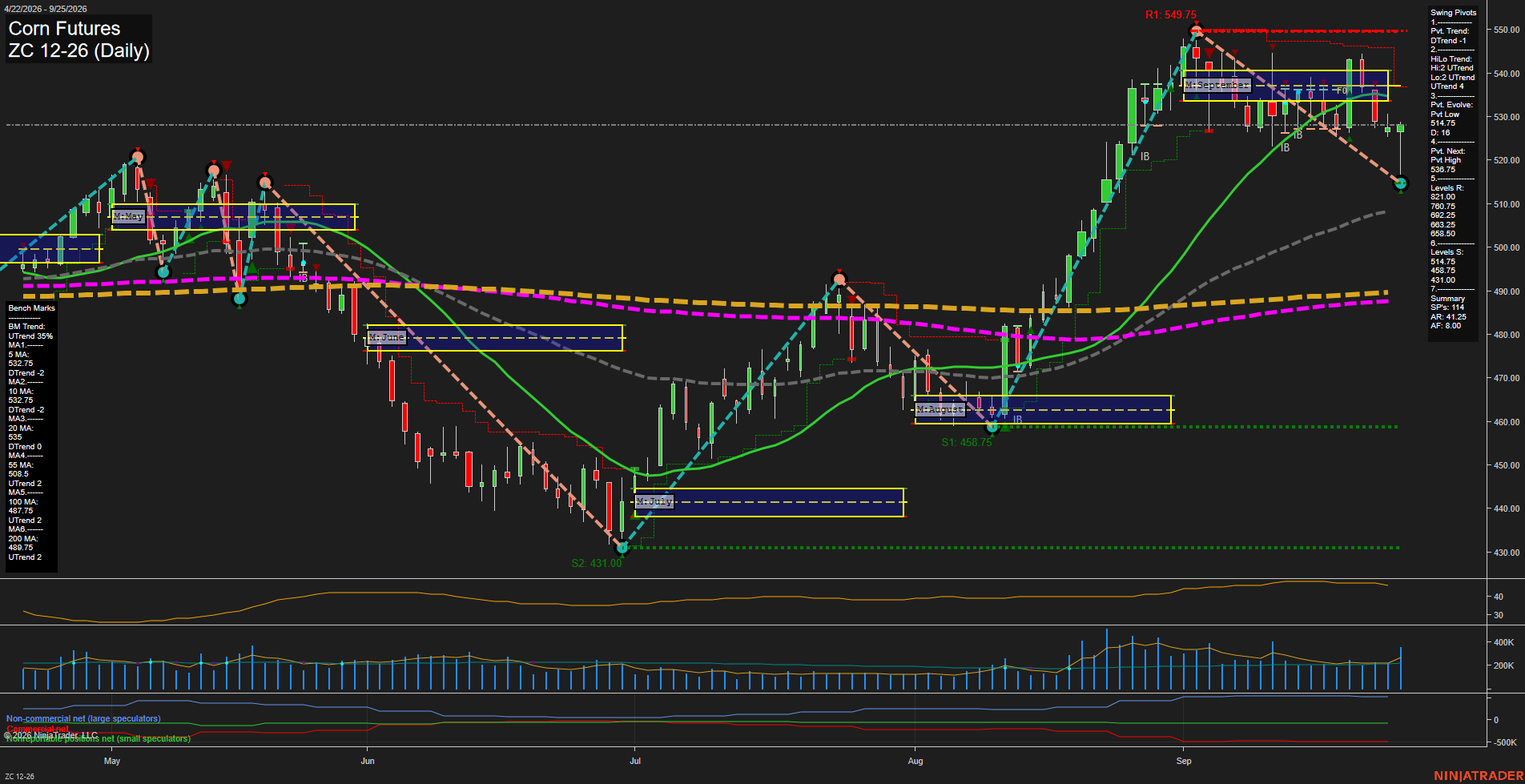Click the 55 MA: label
1525x784 pixels.
click(x=20, y=465)
